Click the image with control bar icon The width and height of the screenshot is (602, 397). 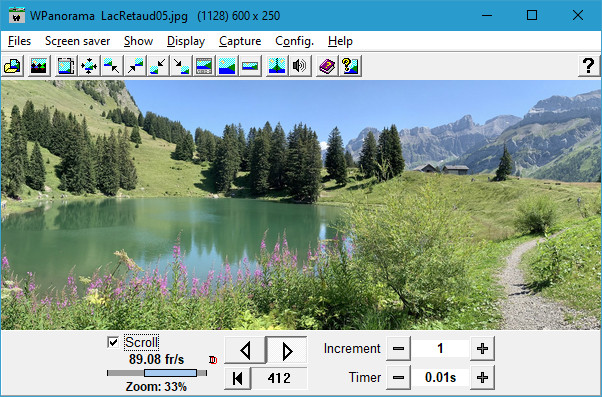point(204,66)
